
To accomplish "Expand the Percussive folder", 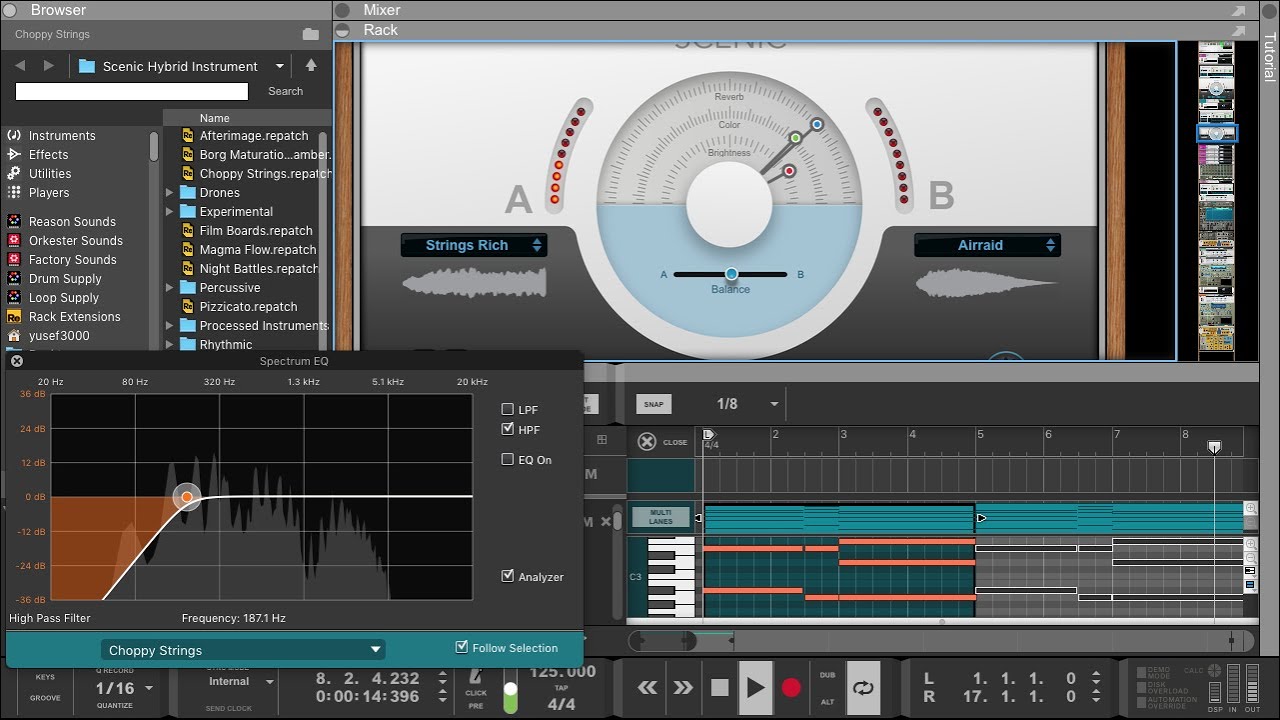I will click(x=170, y=288).
